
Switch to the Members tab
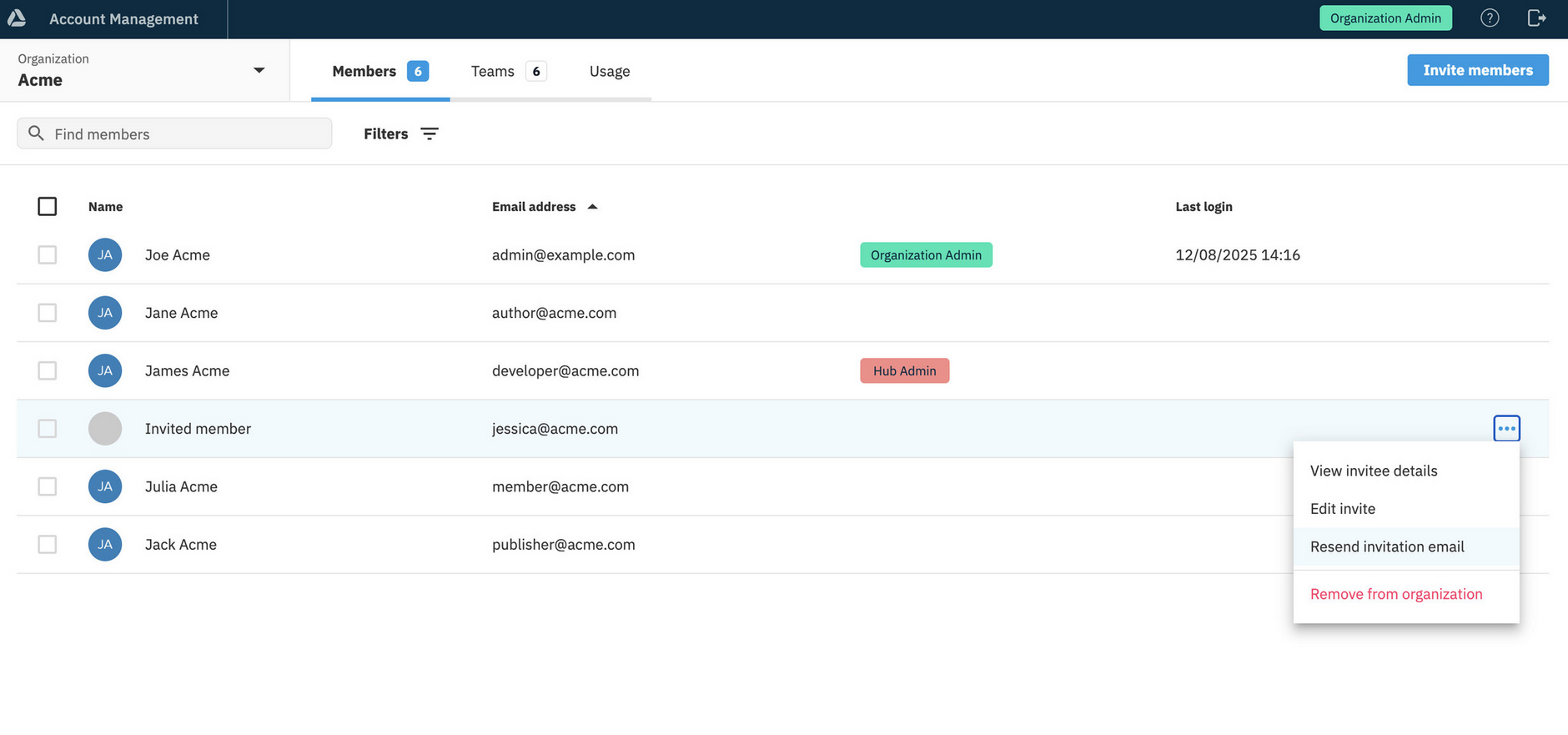(x=380, y=71)
